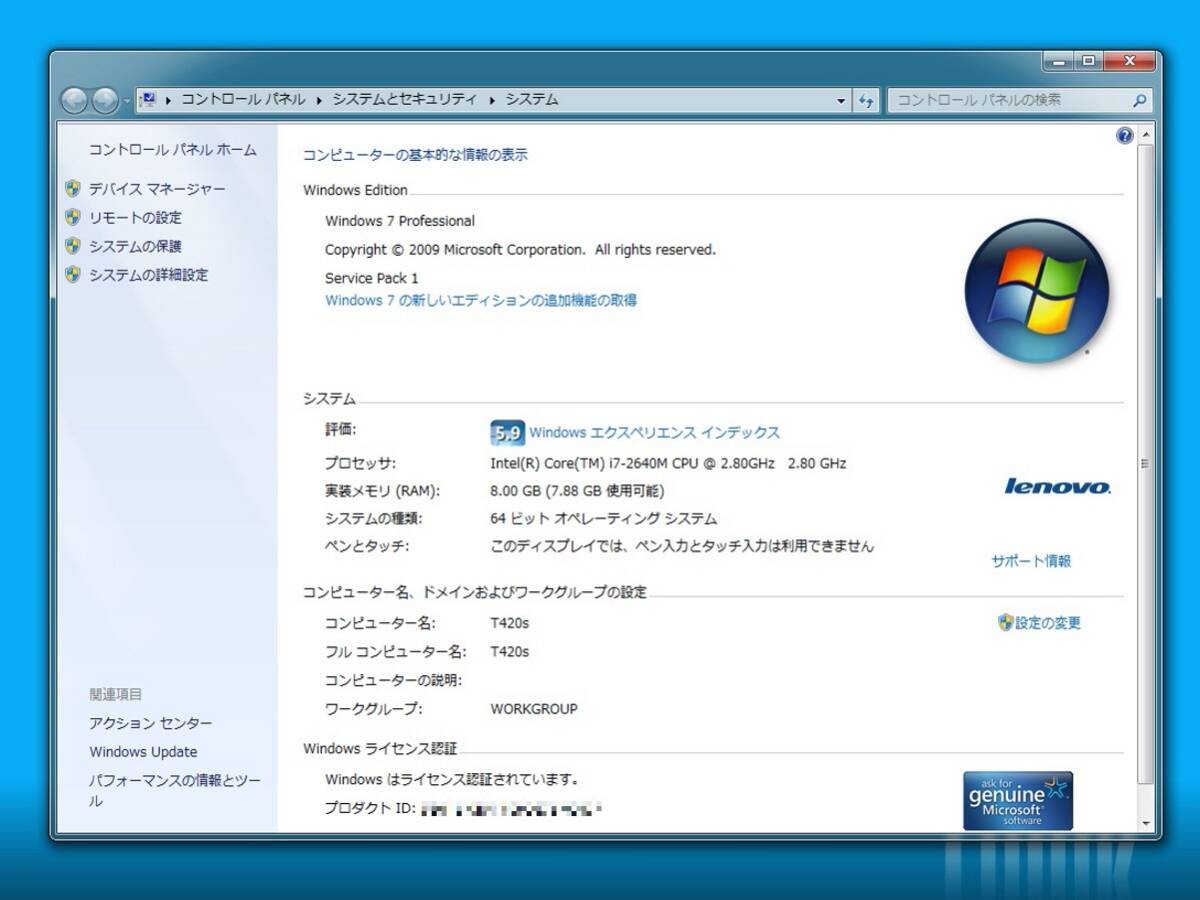
Task: Click the search magnifier icon
Action: [1139, 100]
